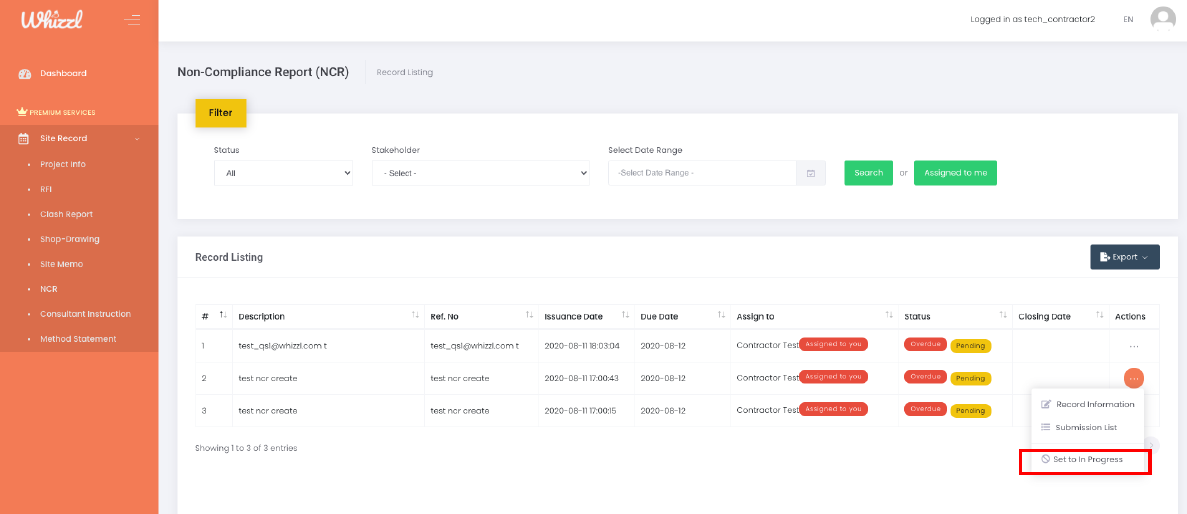Image resolution: width=1187 pixels, height=514 pixels.
Task: Click the green Search button
Action: pos(868,173)
